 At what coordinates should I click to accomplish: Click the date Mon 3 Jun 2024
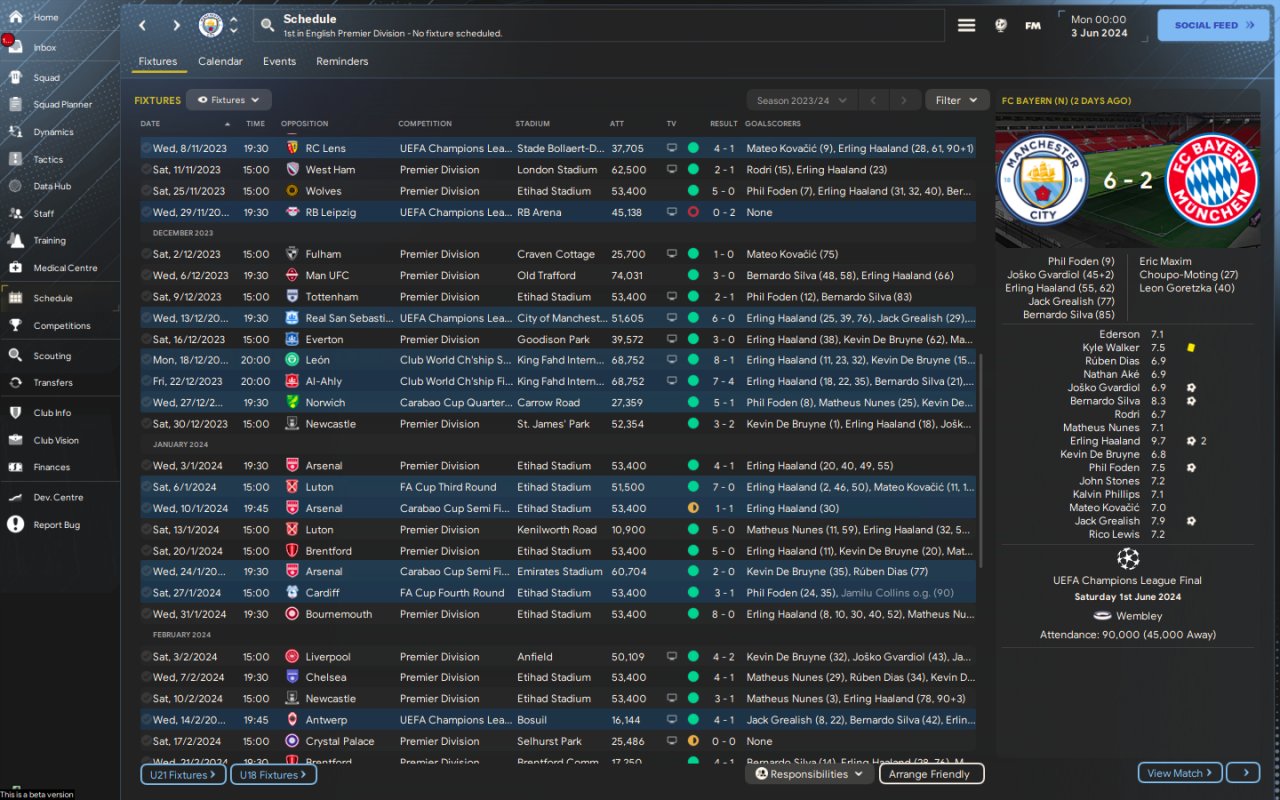pos(1098,26)
